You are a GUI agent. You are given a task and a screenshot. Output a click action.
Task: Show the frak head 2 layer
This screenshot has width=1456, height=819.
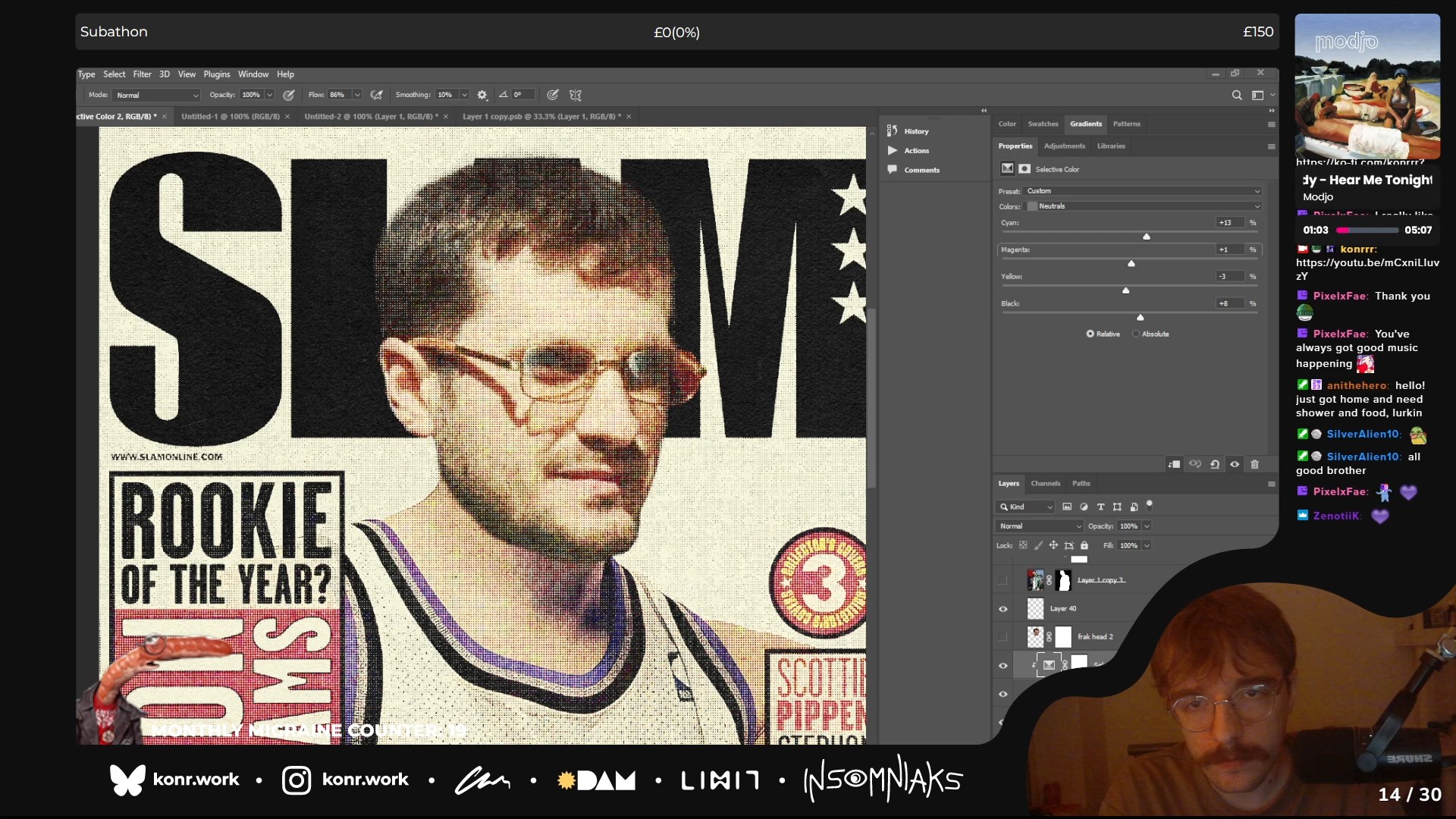(x=1003, y=637)
